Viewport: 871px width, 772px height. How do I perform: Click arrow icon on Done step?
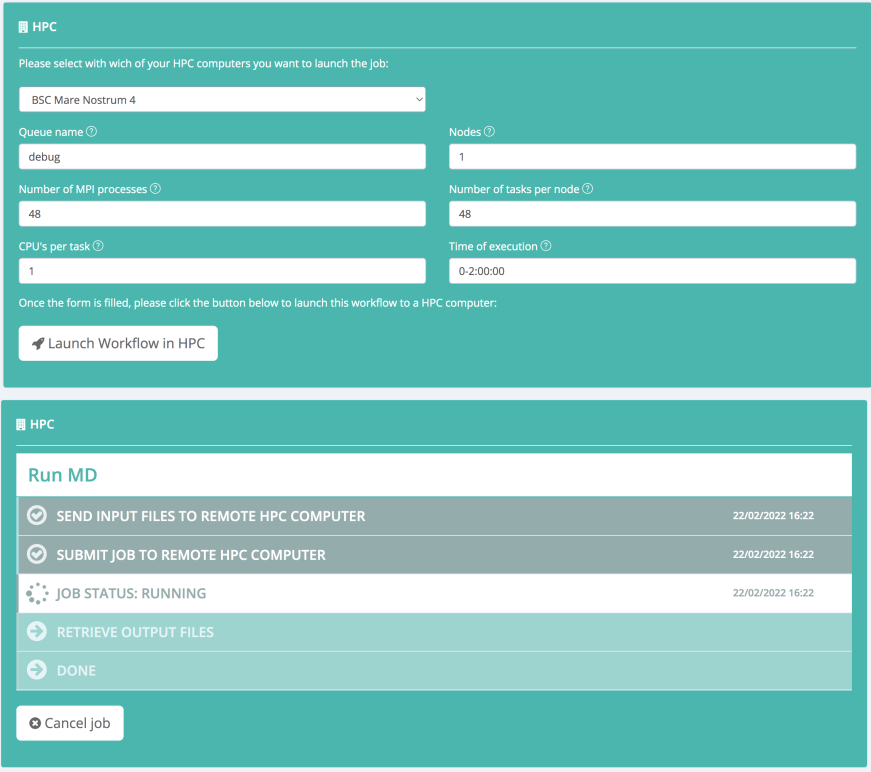(37, 670)
